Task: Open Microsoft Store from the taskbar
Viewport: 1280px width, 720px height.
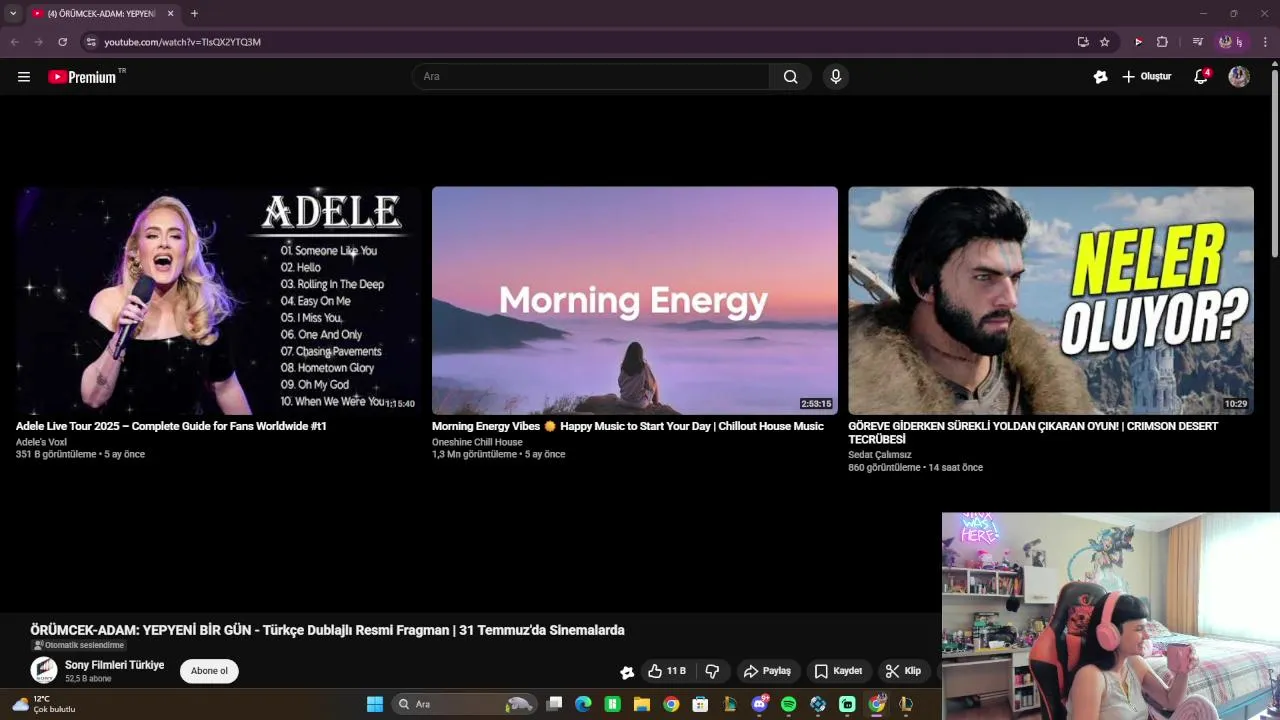Action: tap(701, 704)
